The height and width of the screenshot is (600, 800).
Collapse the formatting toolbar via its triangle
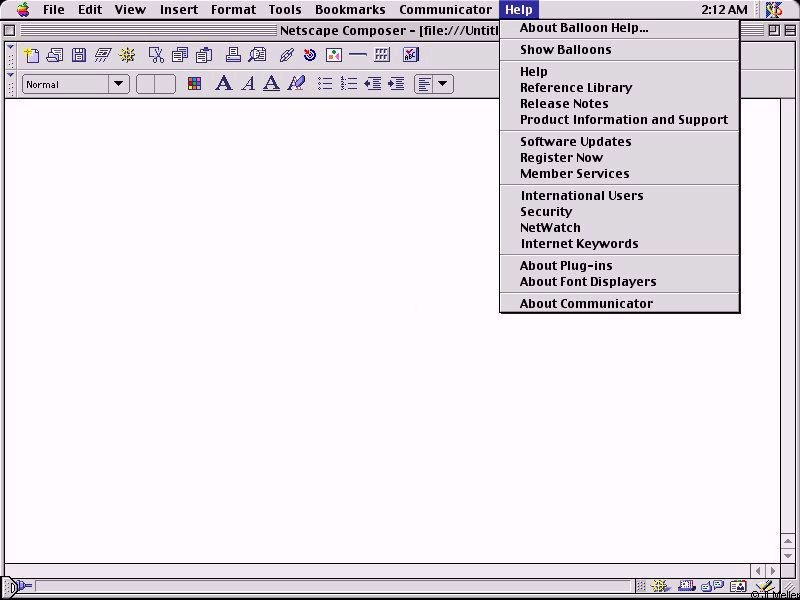pos(10,74)
